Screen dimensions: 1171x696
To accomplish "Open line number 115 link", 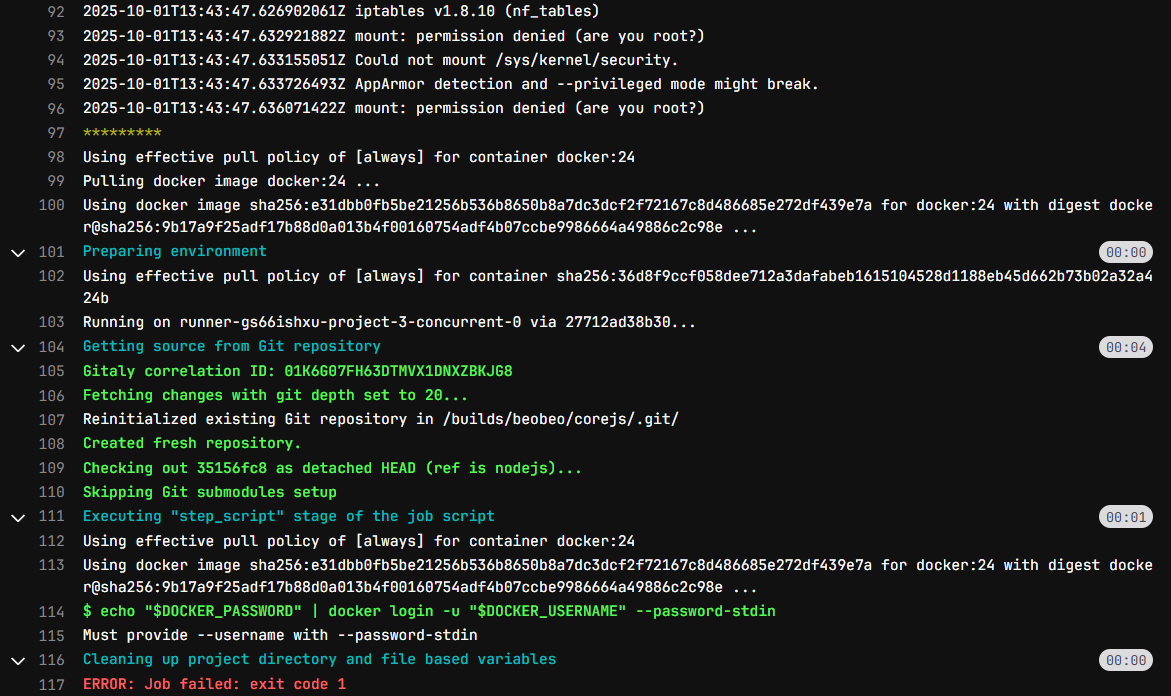I will (x=51, y=635).
